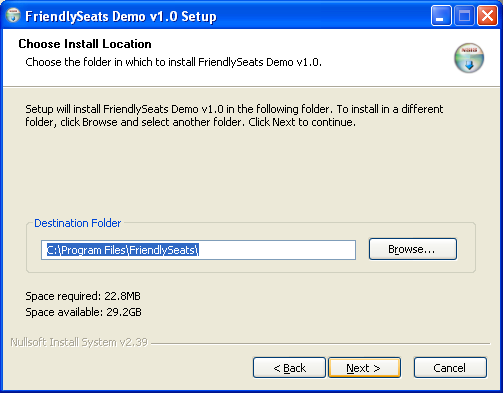Click the 'folder, click Browse and select' text line

[191, 122]
